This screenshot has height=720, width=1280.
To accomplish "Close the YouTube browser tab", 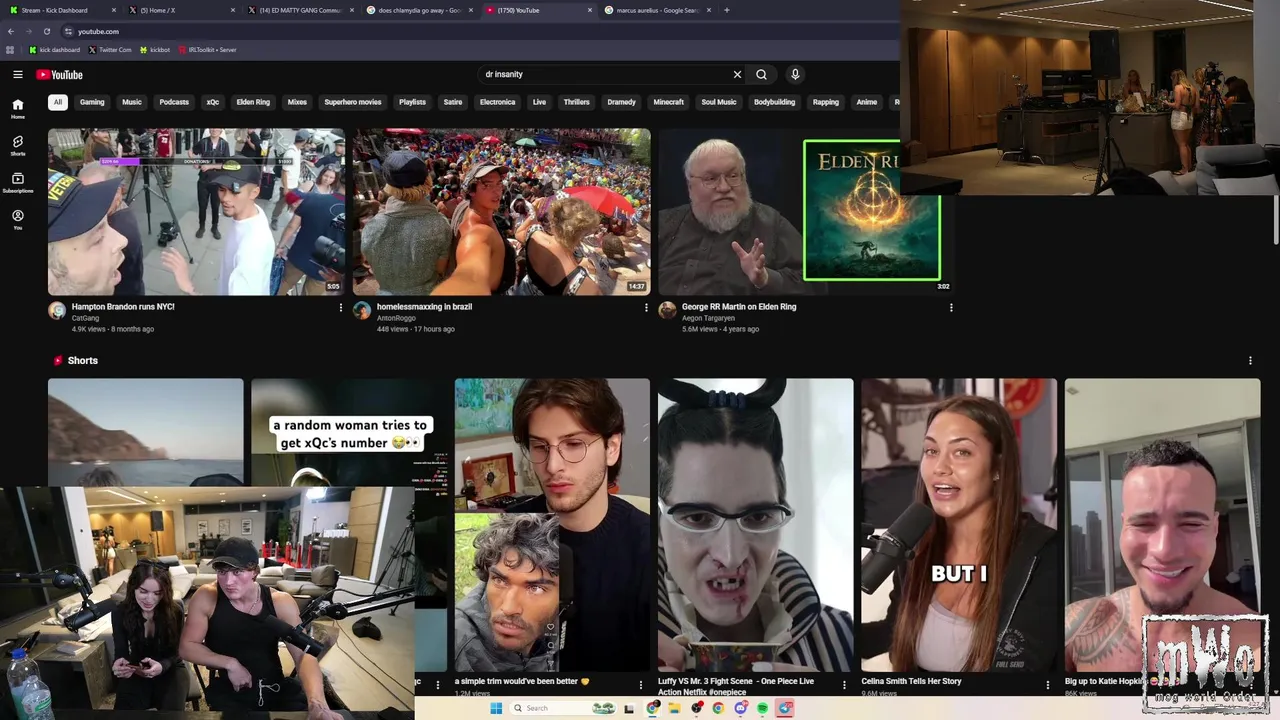I will 590,10.
